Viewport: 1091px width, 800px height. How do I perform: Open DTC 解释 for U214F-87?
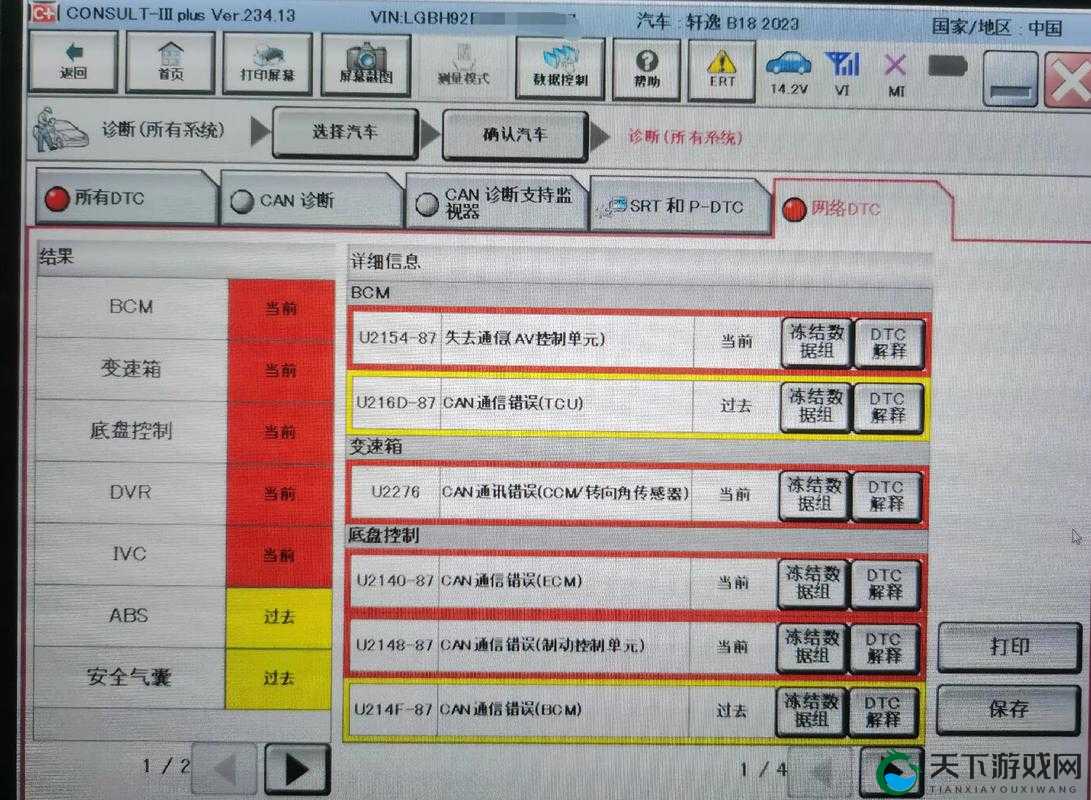882,712
